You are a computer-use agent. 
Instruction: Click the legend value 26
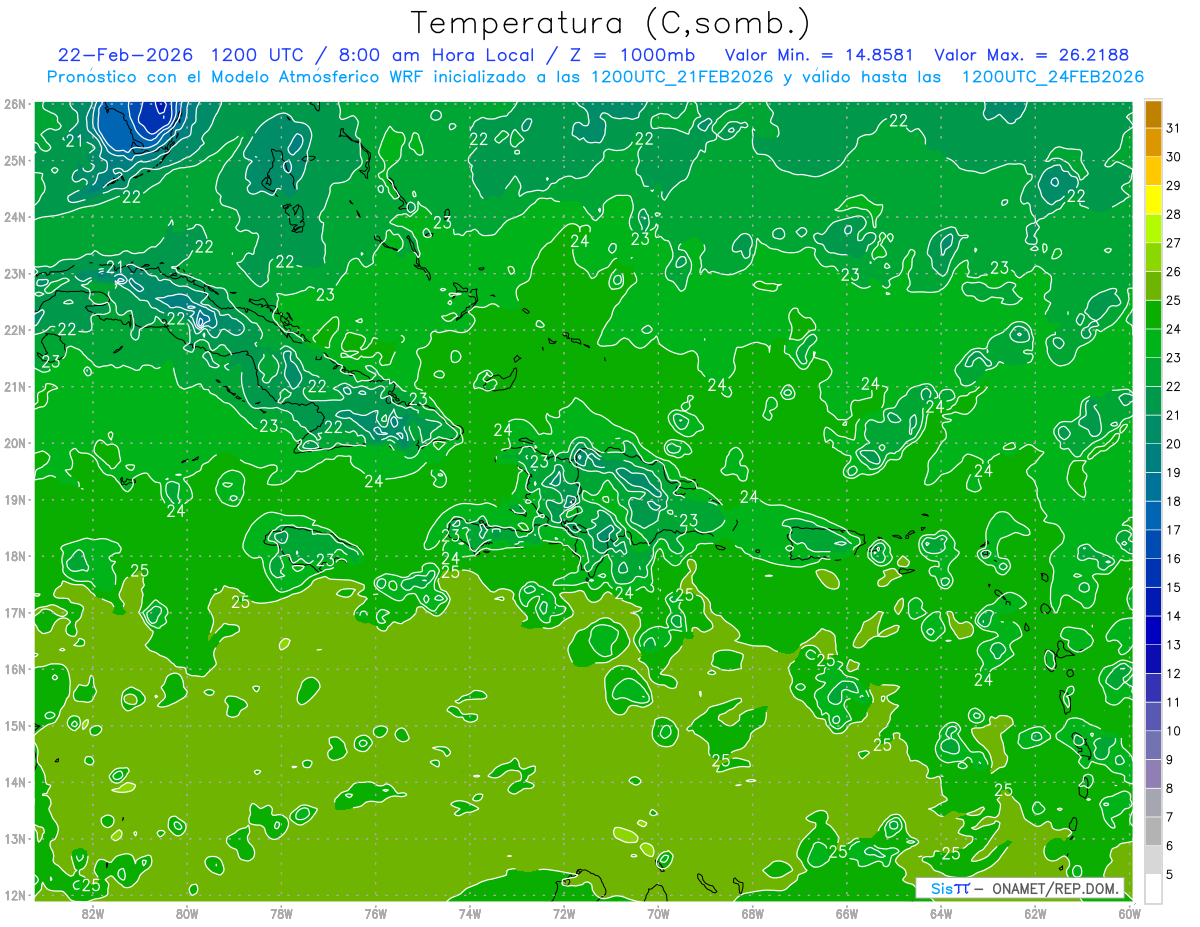pyautogui.click(x=1173, y=272)
